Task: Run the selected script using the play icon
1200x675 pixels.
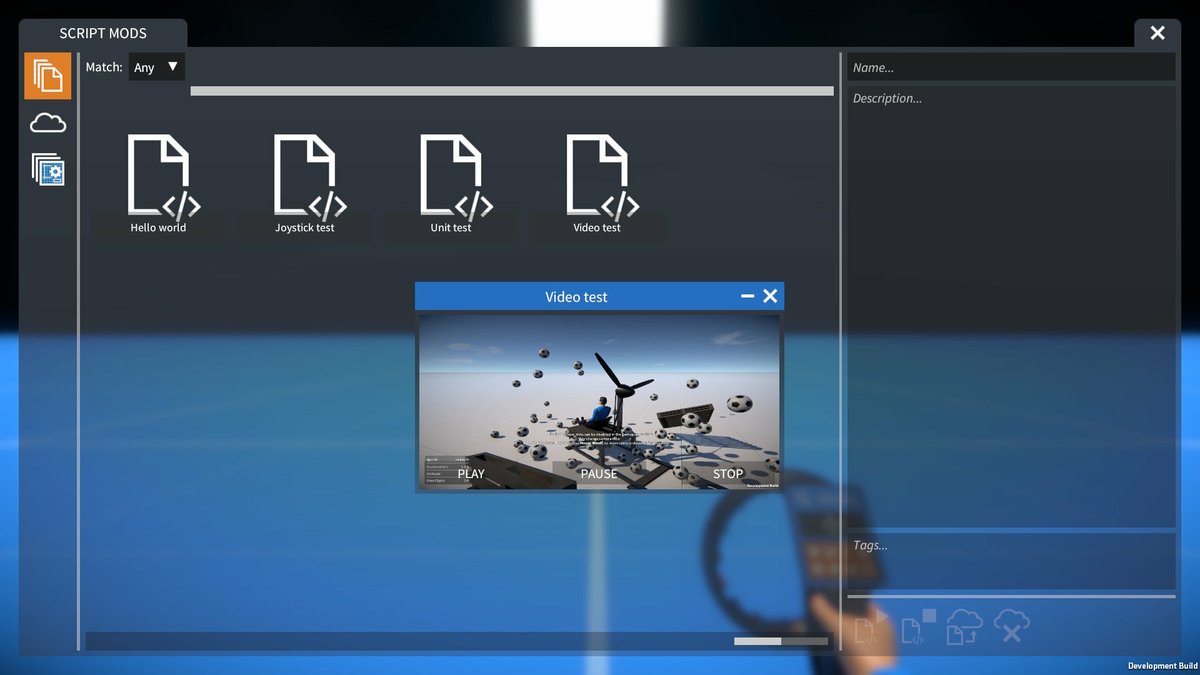Action: point(869,626)
